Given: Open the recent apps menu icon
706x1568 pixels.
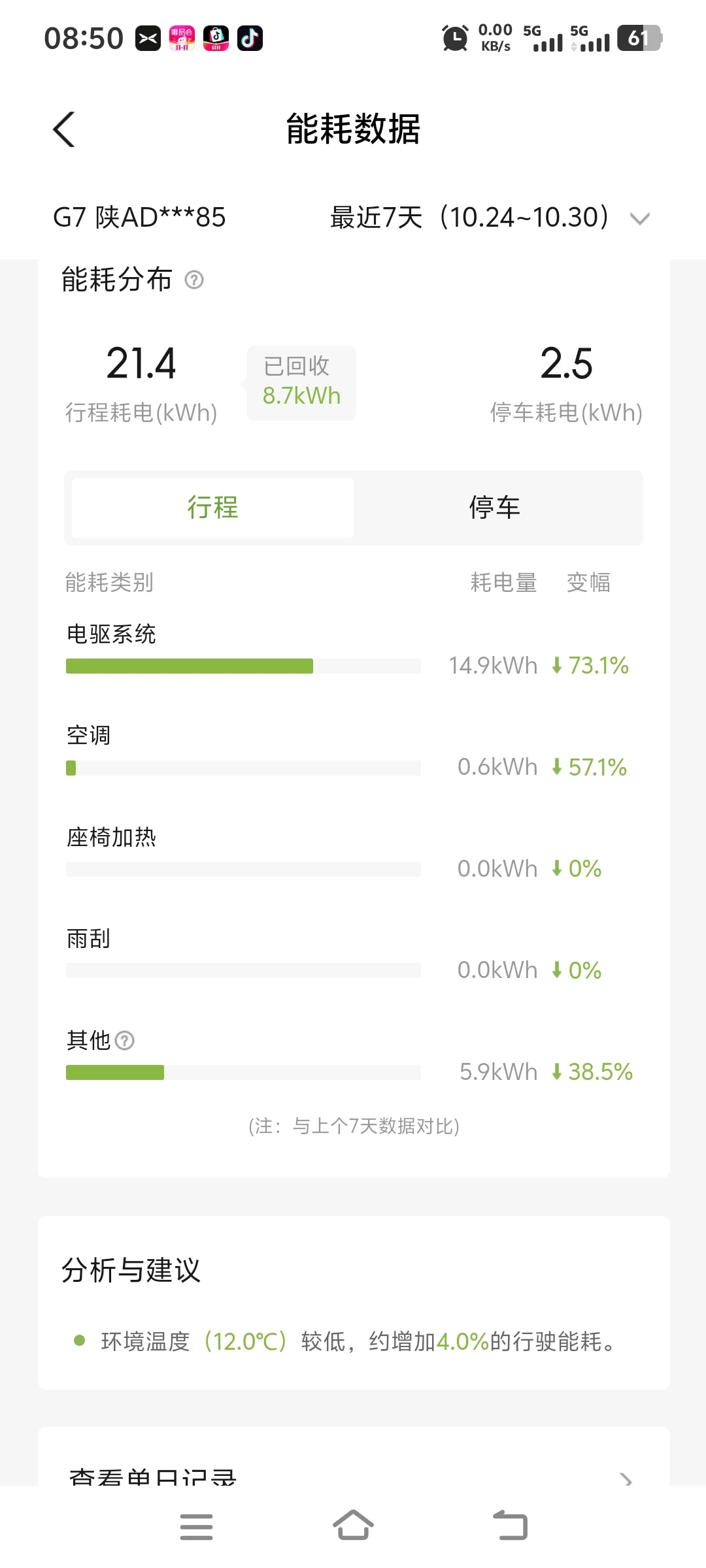Looking at the screenshot, I should 196,1526.
